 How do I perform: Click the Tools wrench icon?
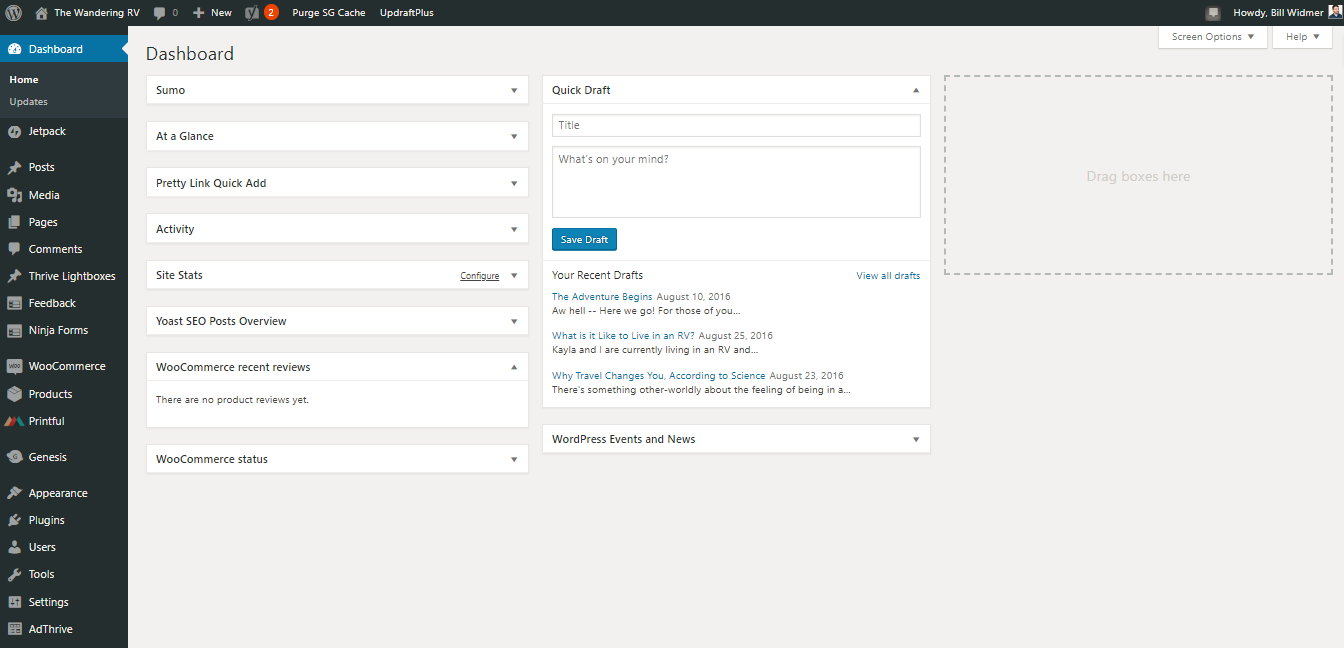click(14, 574)
